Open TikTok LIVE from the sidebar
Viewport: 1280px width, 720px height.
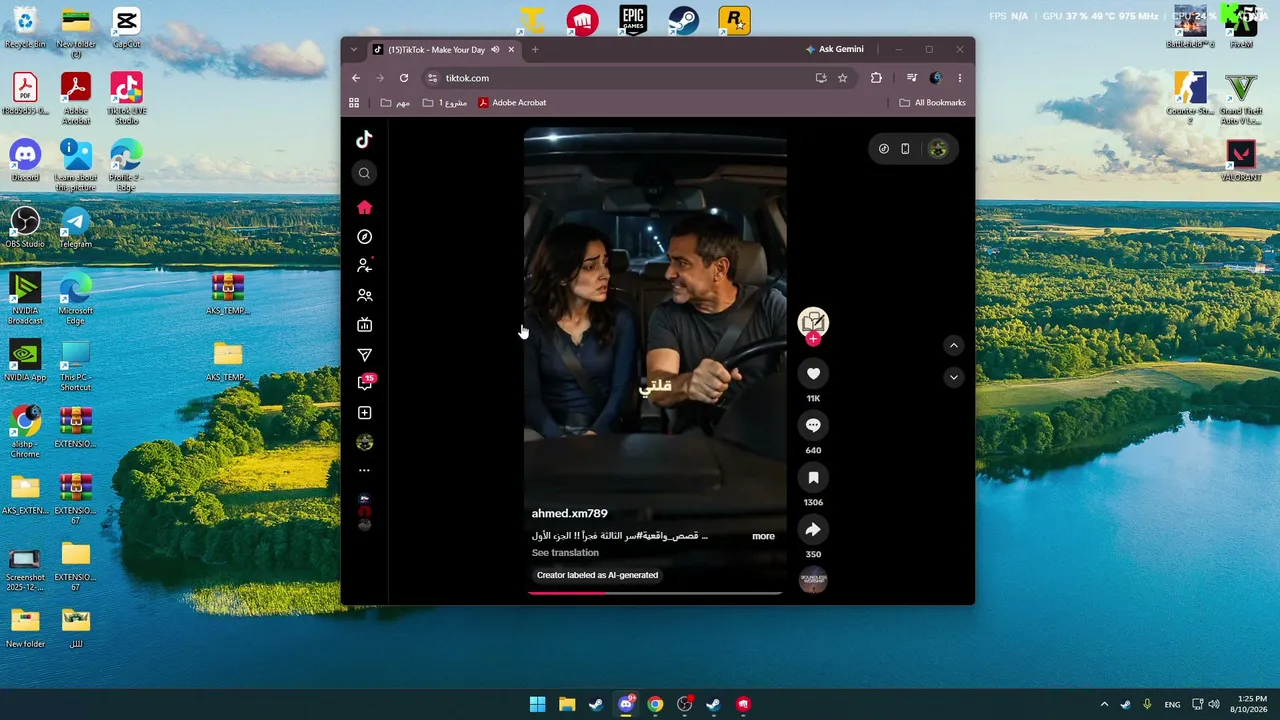364,325
